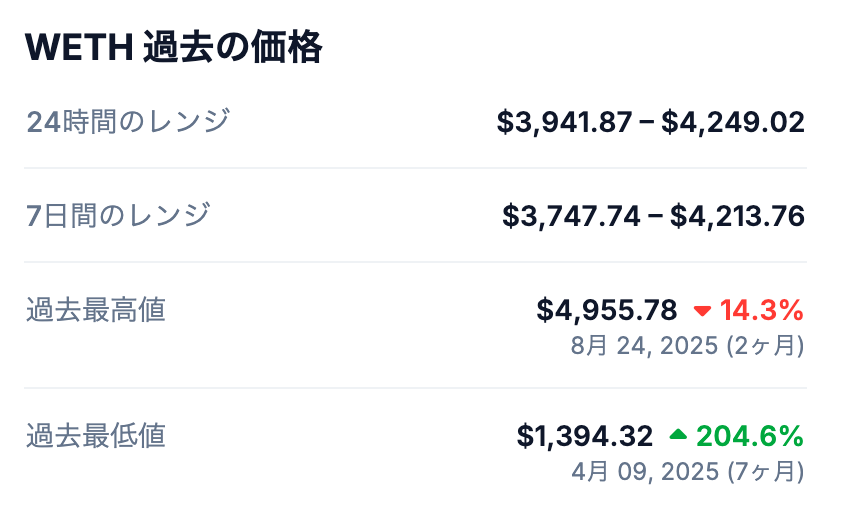Click the (2ヶ月) elapsed time text
Viewport: 854px width, 510px height.
(764, 346)
